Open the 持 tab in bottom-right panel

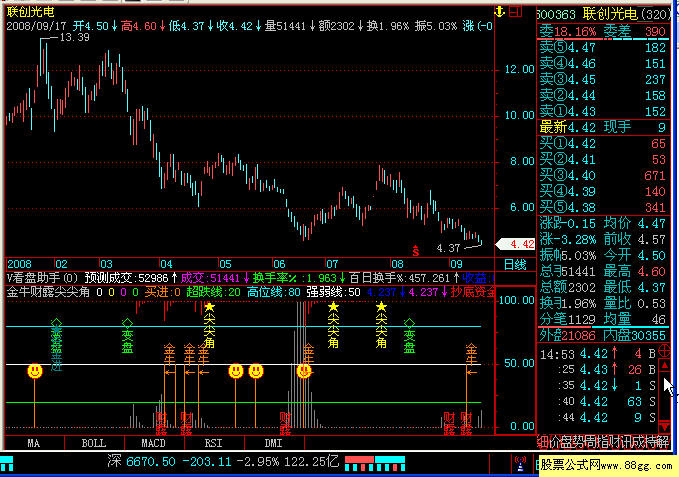(651, 442)
